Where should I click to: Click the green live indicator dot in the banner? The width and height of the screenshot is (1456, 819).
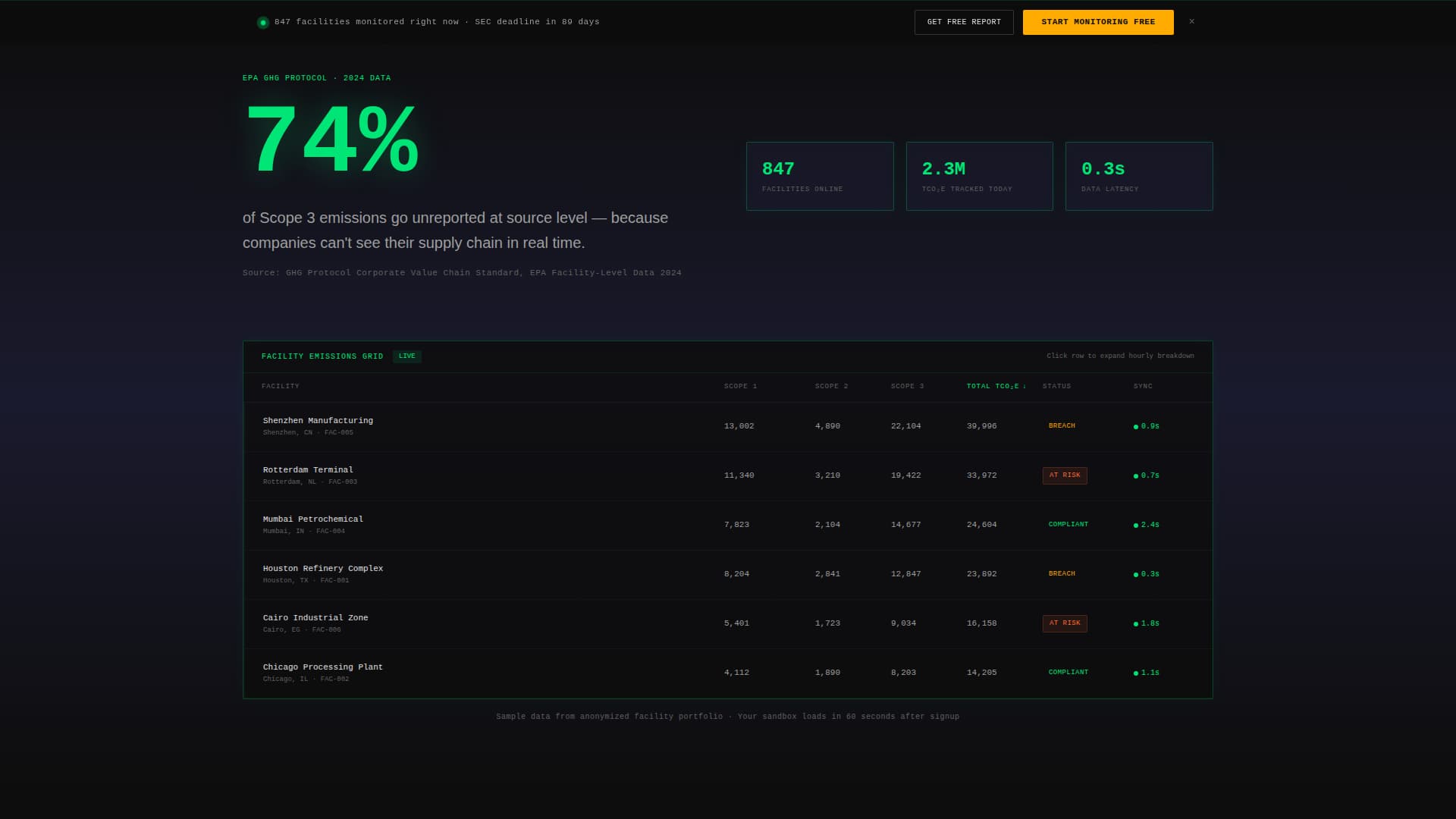click(x=263, y=23)
